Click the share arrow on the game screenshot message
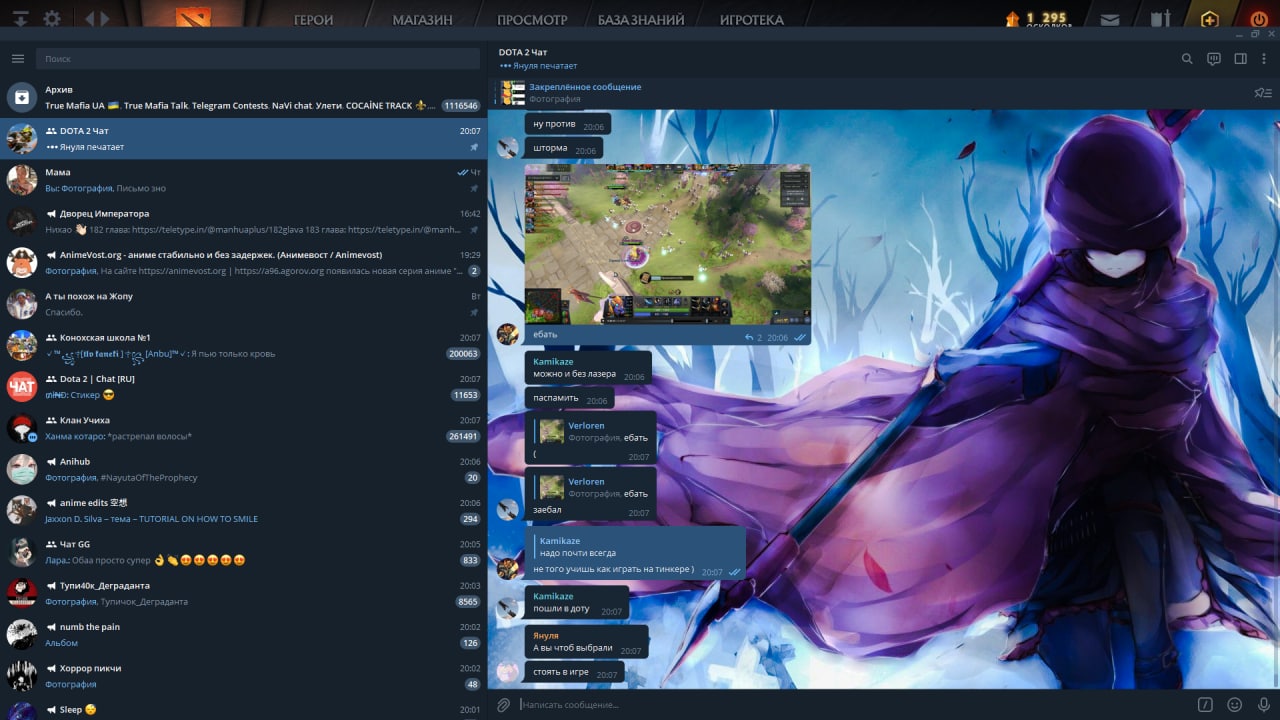 coord(749,338)
